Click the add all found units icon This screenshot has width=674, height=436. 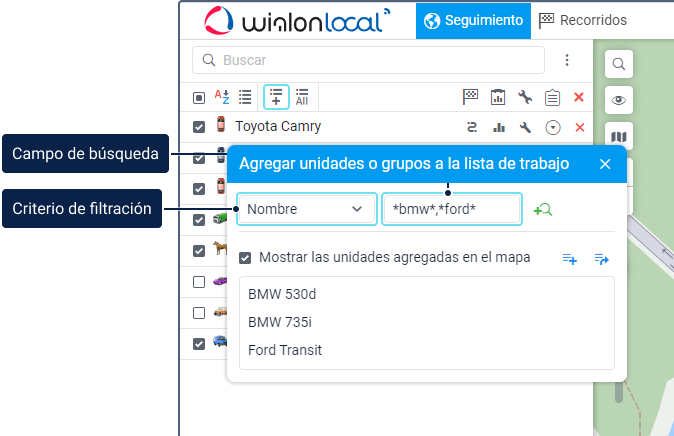570,259
